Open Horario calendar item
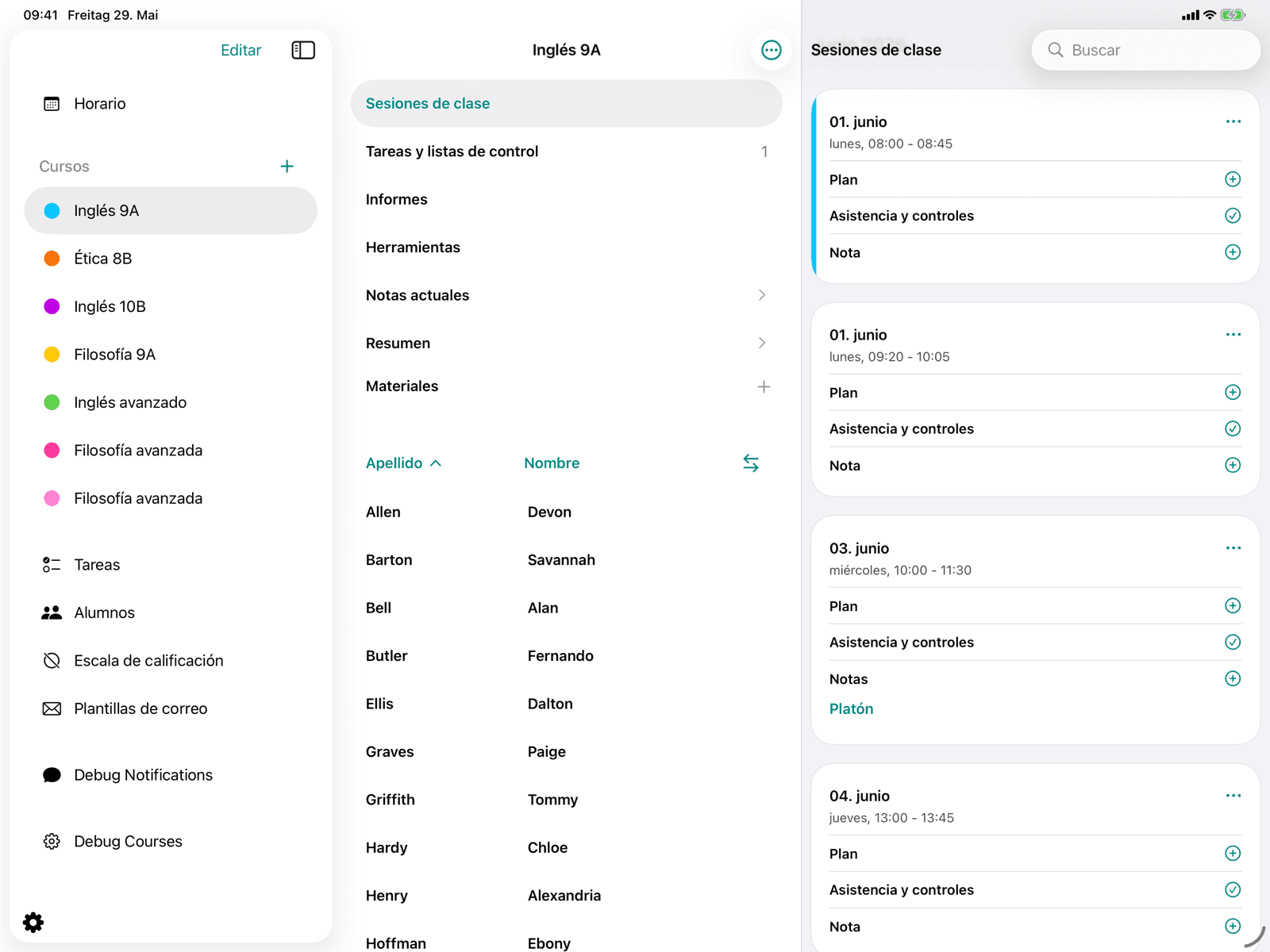 171,104
